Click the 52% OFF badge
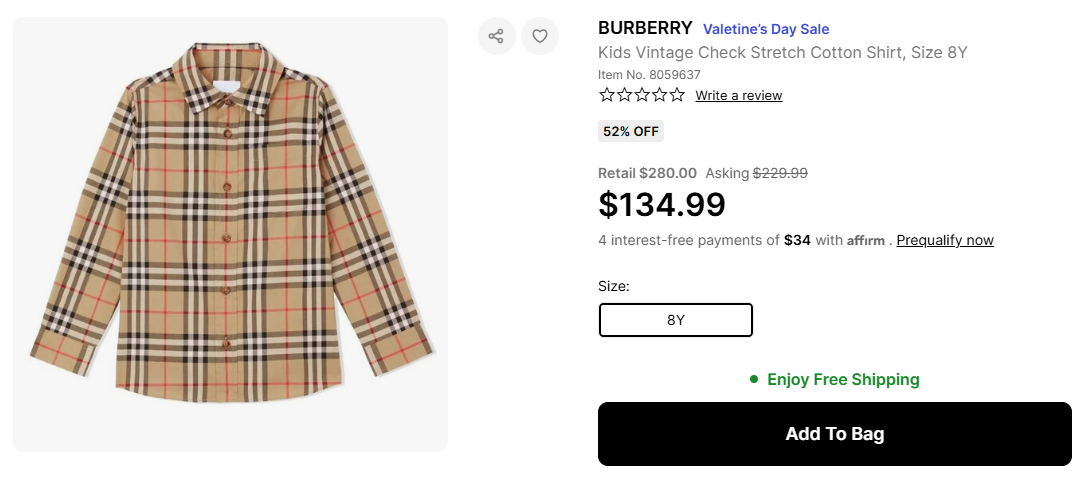The width and height of the screenshot is (1084, 480). 631,131
